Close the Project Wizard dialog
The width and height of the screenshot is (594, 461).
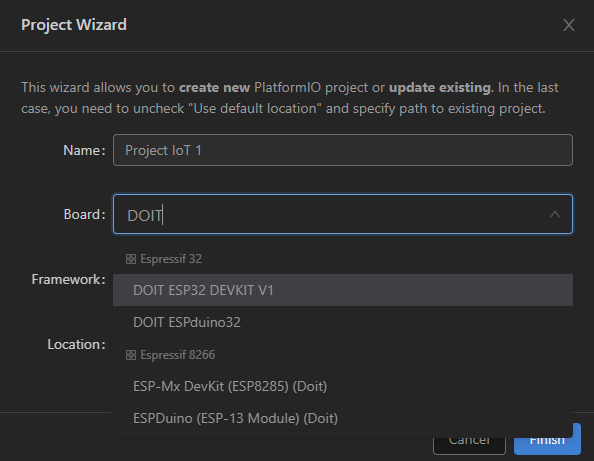pos(569,25)
